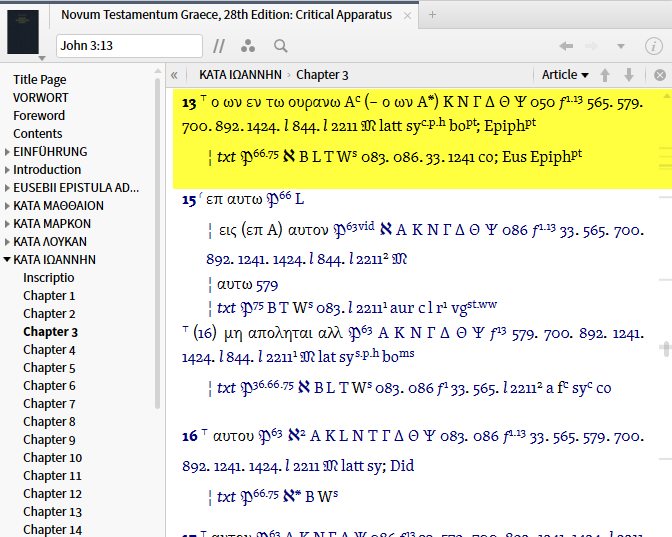Go back with left arrow

566,46
